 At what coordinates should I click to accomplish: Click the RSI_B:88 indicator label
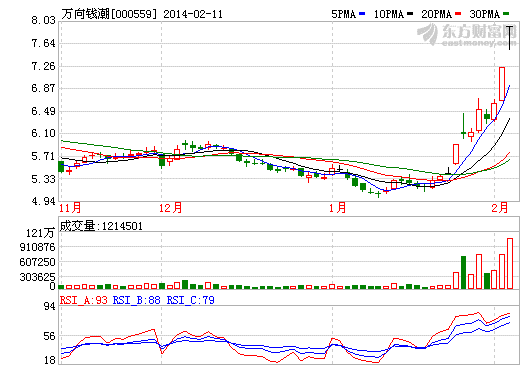tap(137, 300)
